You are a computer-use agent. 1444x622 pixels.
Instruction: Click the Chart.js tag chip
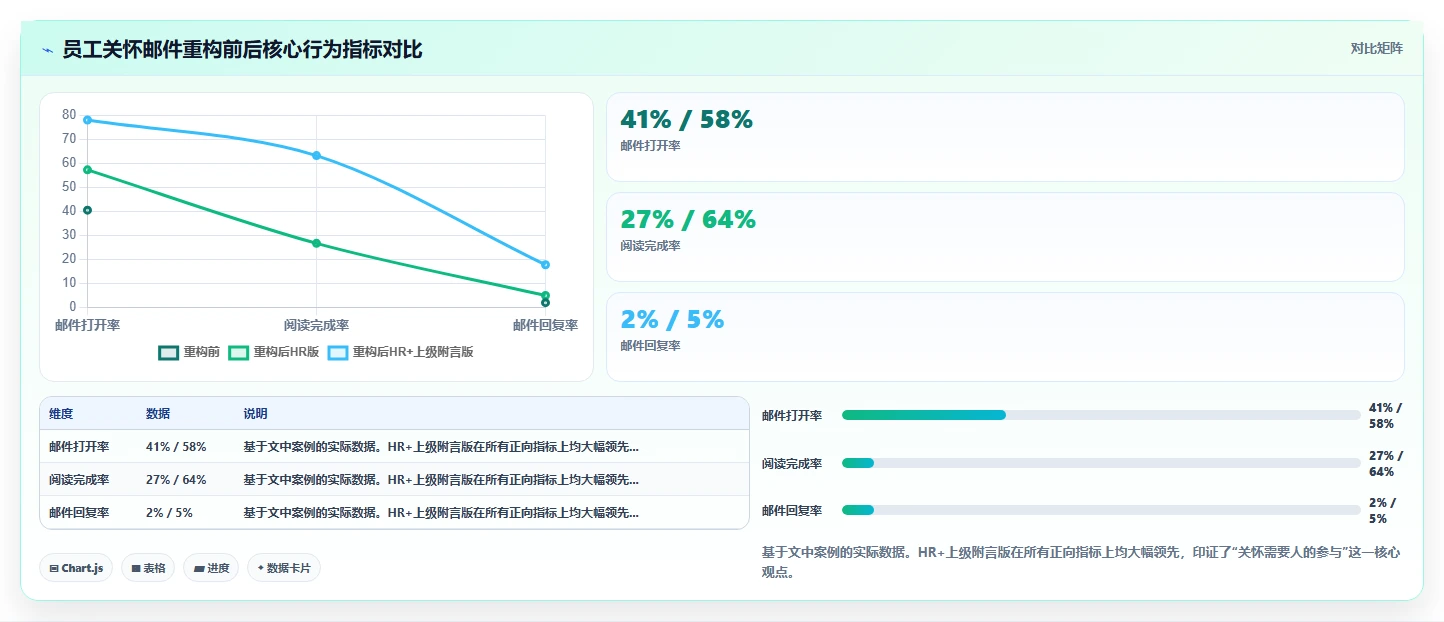(x=76, y=568)
